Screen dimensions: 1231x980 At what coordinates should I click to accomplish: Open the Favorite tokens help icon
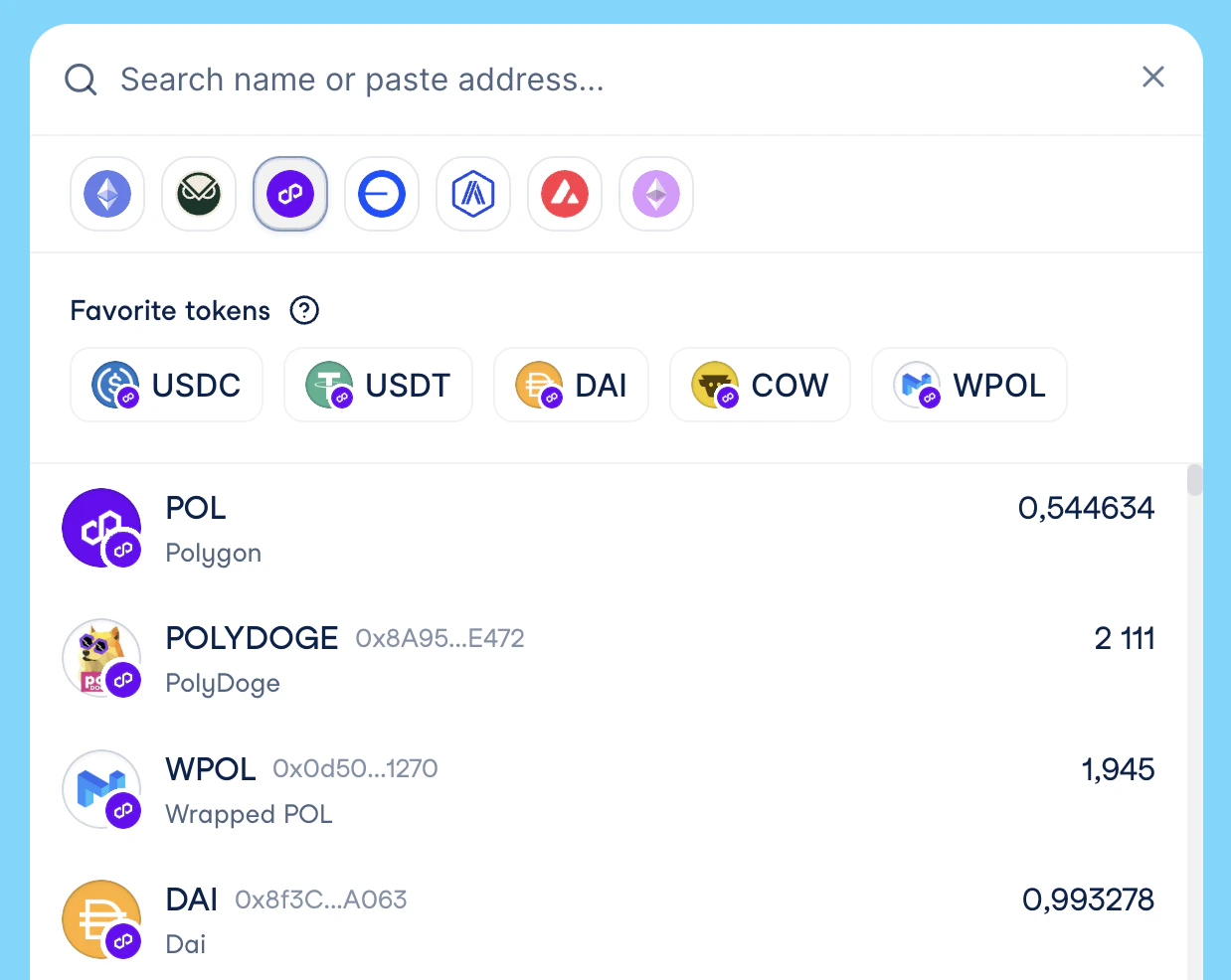pos(304,310)
